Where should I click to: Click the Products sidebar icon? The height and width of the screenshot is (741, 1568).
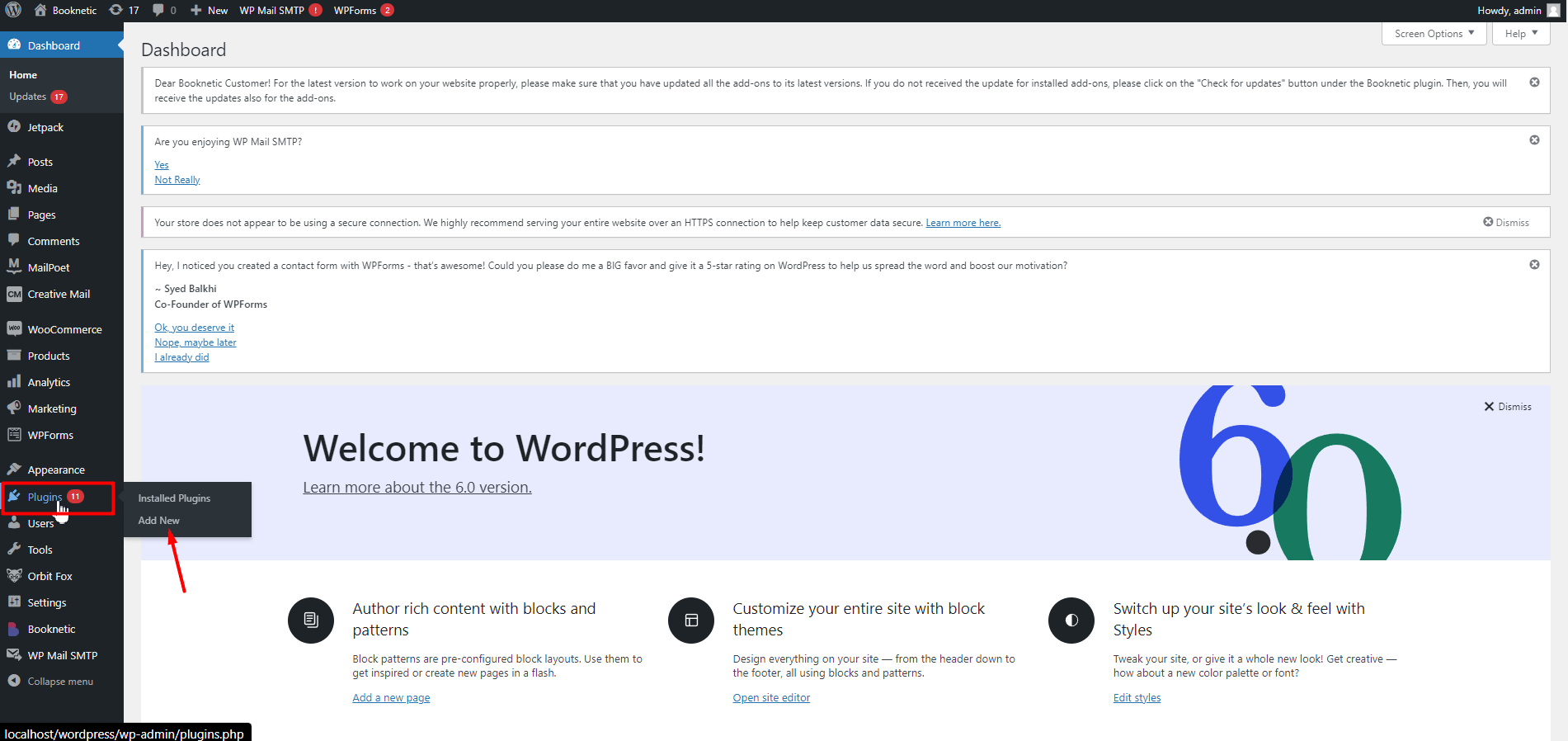pyautogui.click(x=14, y=355)
